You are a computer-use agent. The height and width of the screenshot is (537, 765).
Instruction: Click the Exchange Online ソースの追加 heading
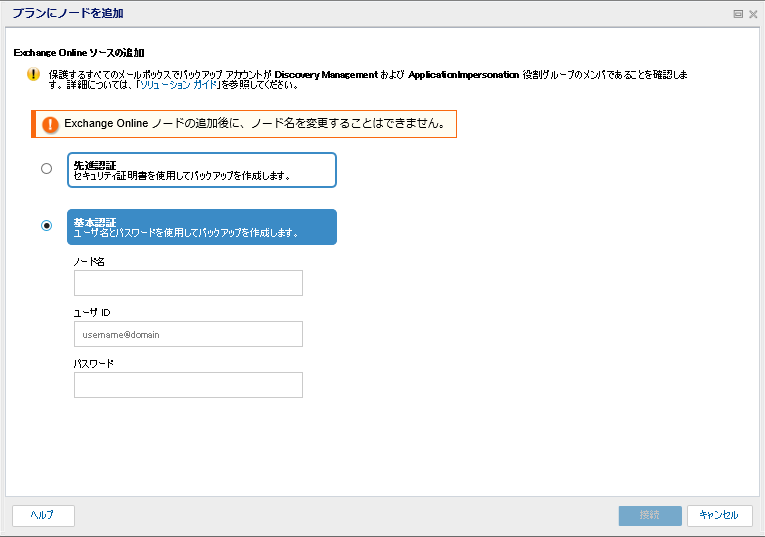79,53
